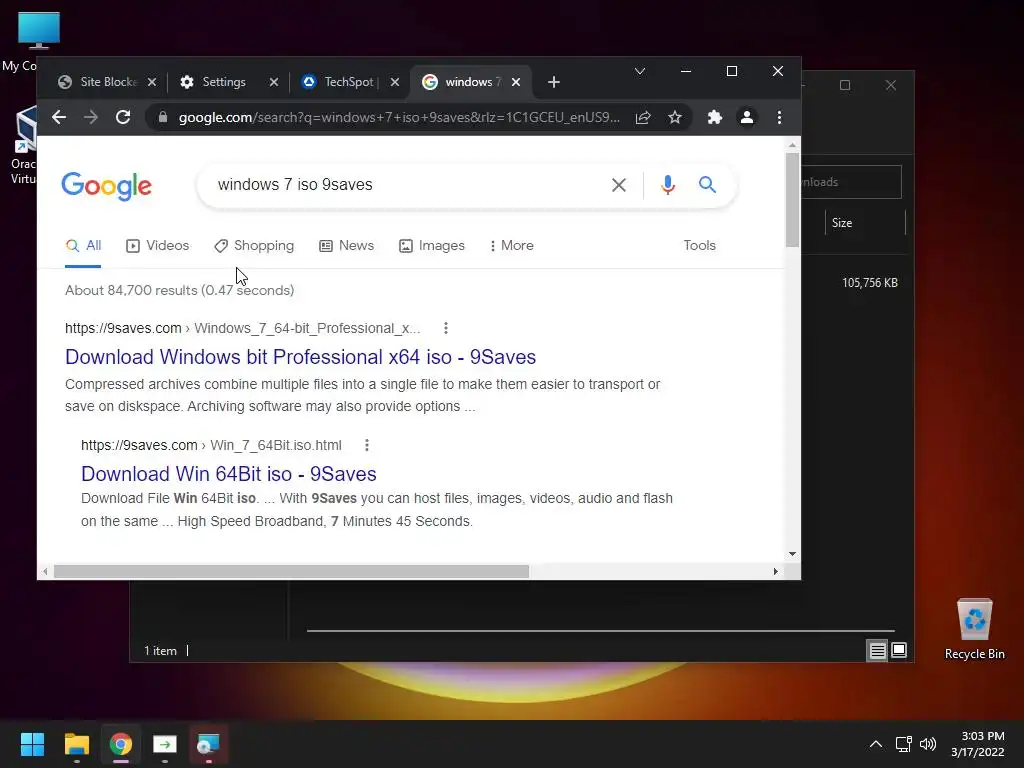
Task: Select Chrome icon in taskbar
Action: 121,744
